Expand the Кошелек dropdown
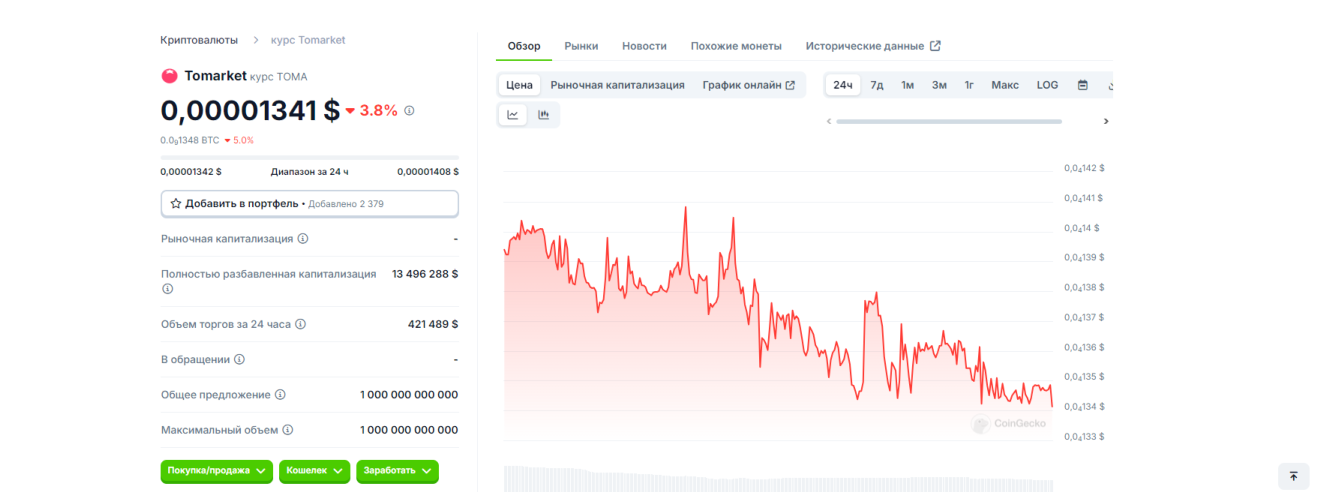Image resolution: width=1317 pixels, height=492 pixels. [x=314, y=470]
